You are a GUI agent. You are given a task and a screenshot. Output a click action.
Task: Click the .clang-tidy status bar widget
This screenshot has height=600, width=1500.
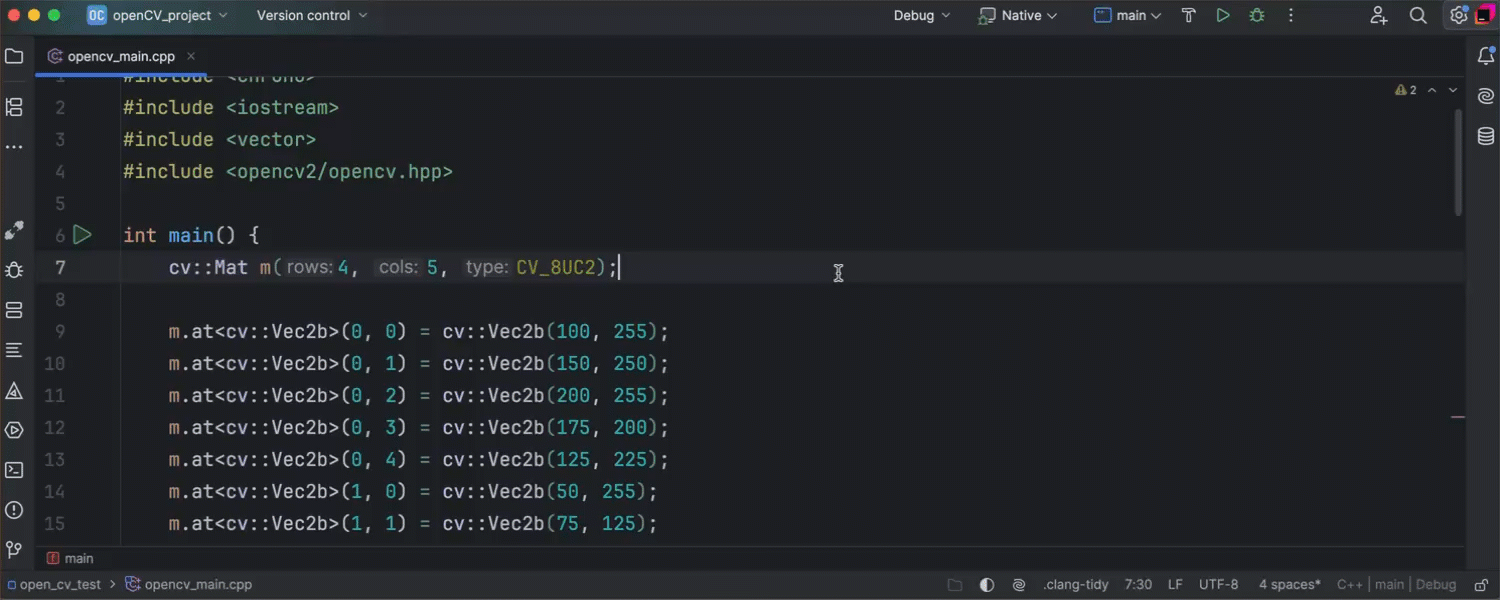coord(1073,585)
